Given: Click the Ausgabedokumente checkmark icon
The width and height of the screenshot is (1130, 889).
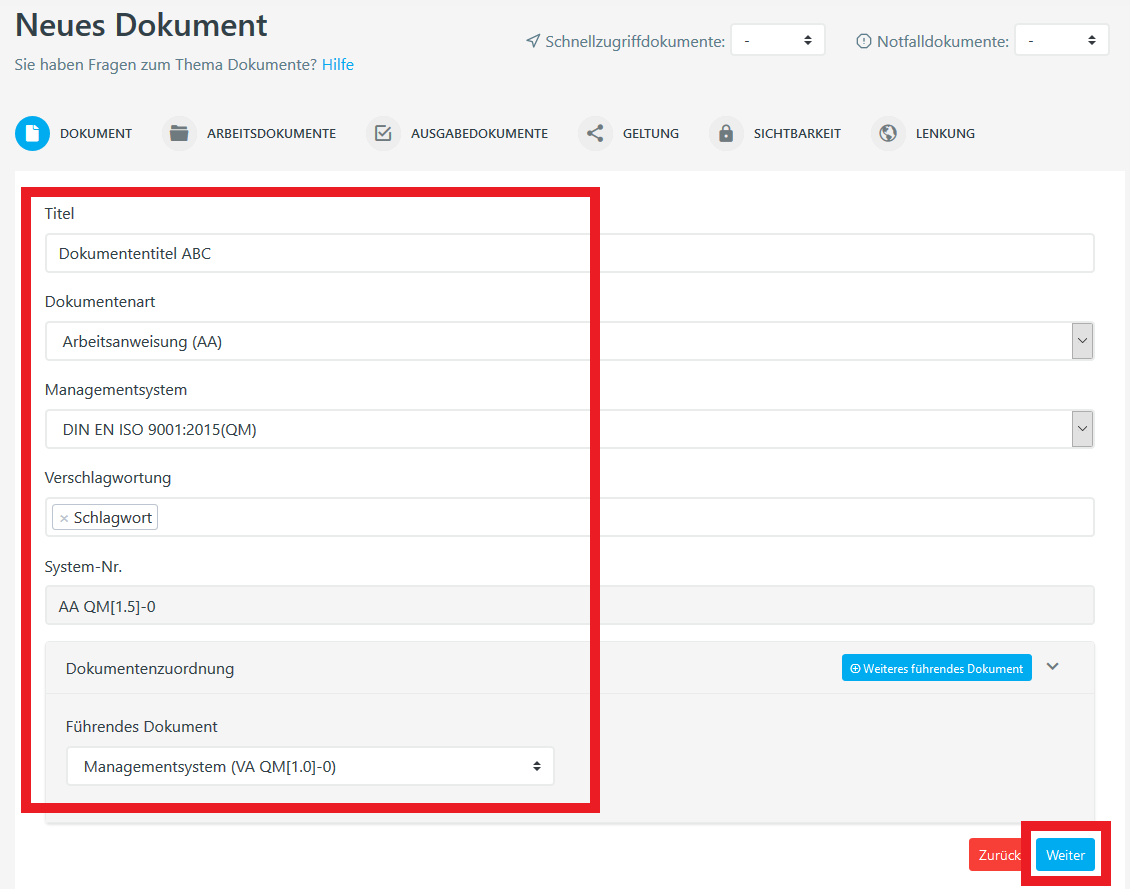Looking at the screenshot, I should 383,132.
